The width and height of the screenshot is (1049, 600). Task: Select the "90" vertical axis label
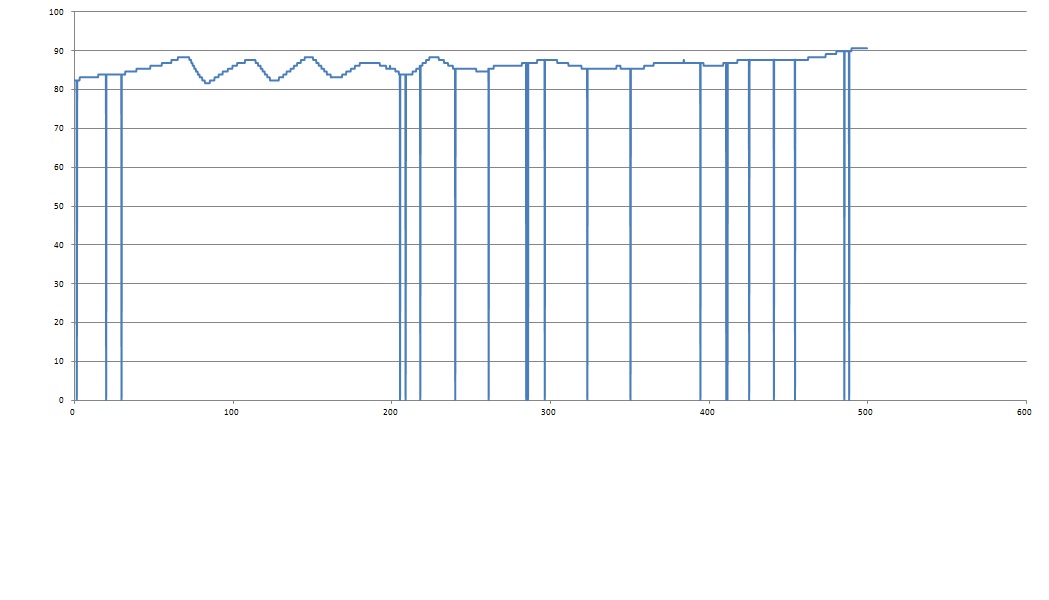click(x=57, y=51)
